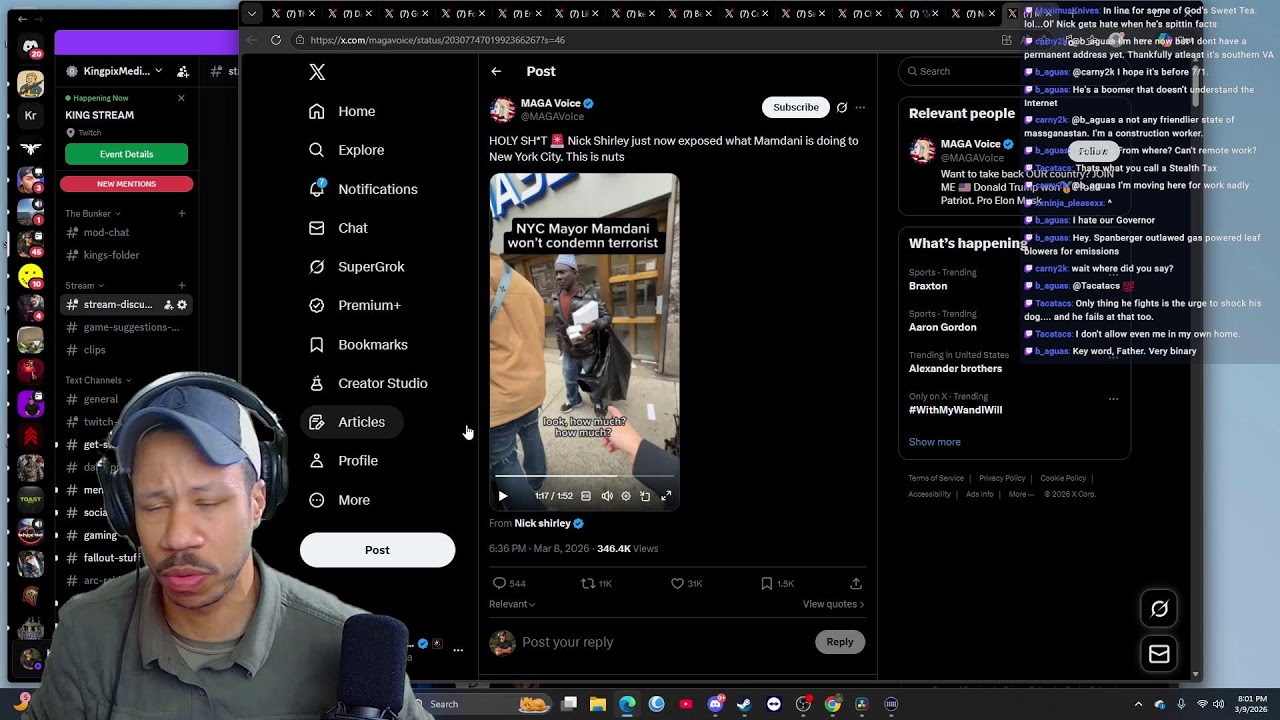1280x720 pixels.
Task: Like the post with 31K likes
Action: [677, 583]
